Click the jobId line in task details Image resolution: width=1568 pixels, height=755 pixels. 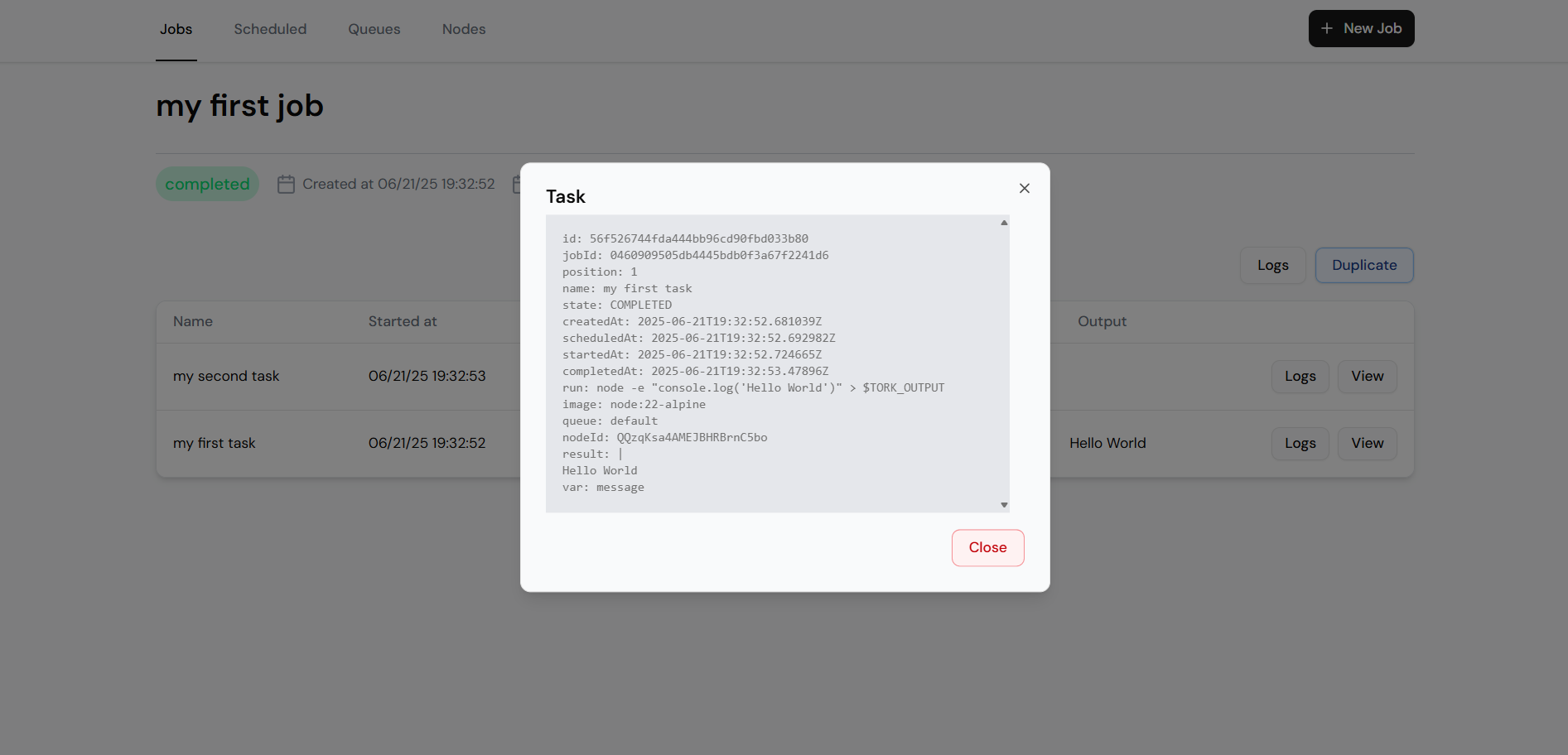[x=695, y=256]
